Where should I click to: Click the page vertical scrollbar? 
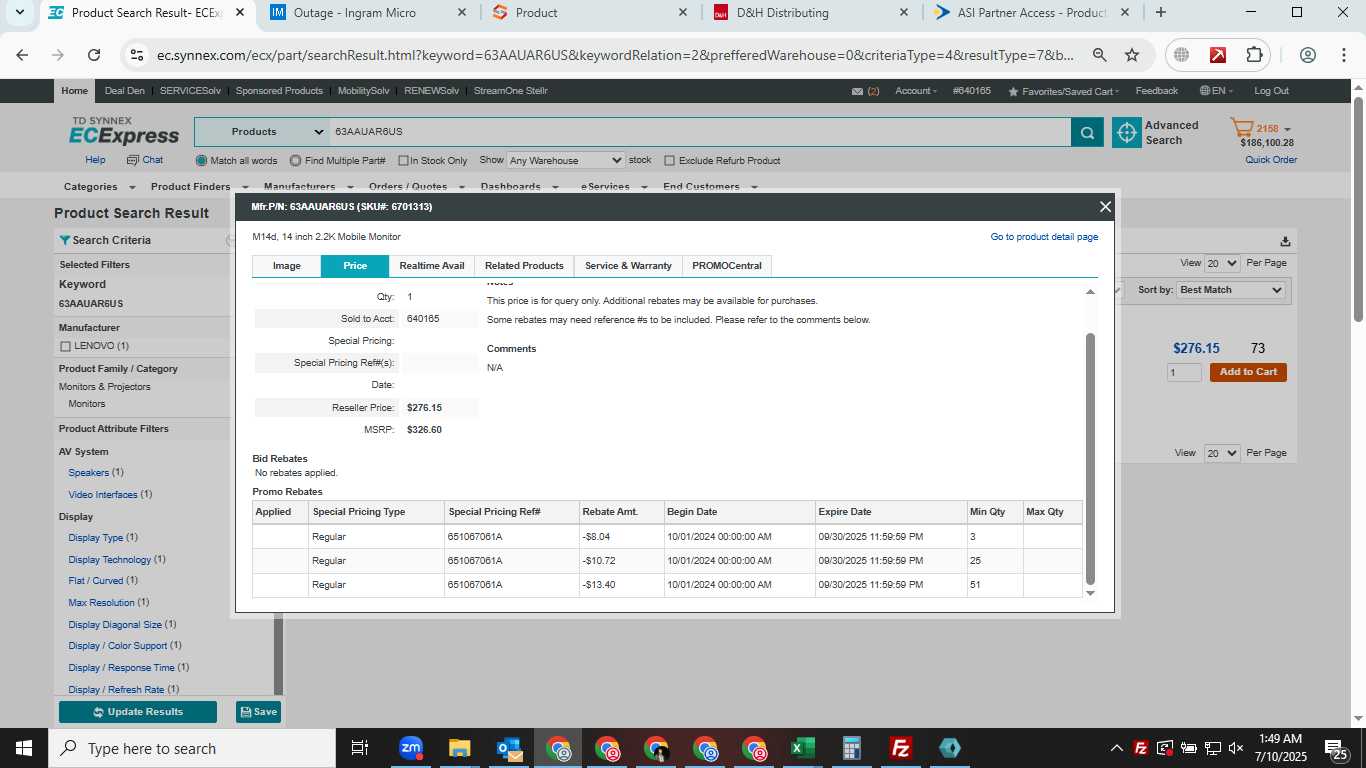tap(1358, 209)
